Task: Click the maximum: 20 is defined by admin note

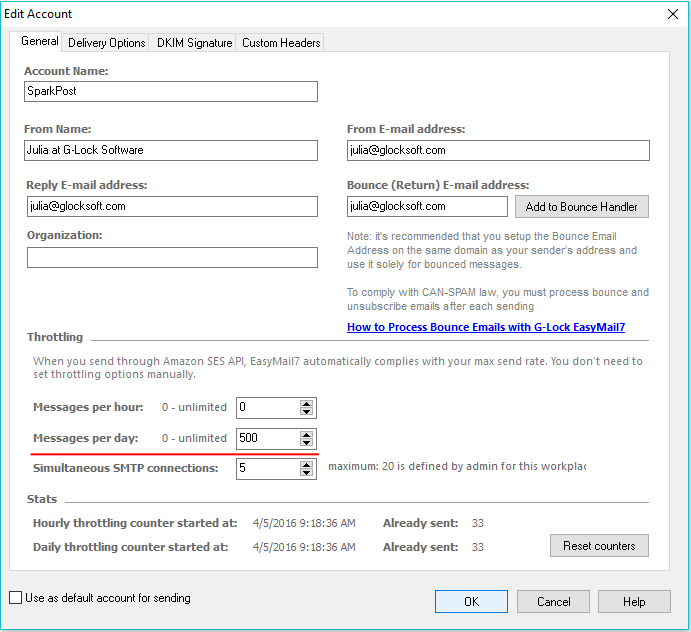Action: pos(457,466)
